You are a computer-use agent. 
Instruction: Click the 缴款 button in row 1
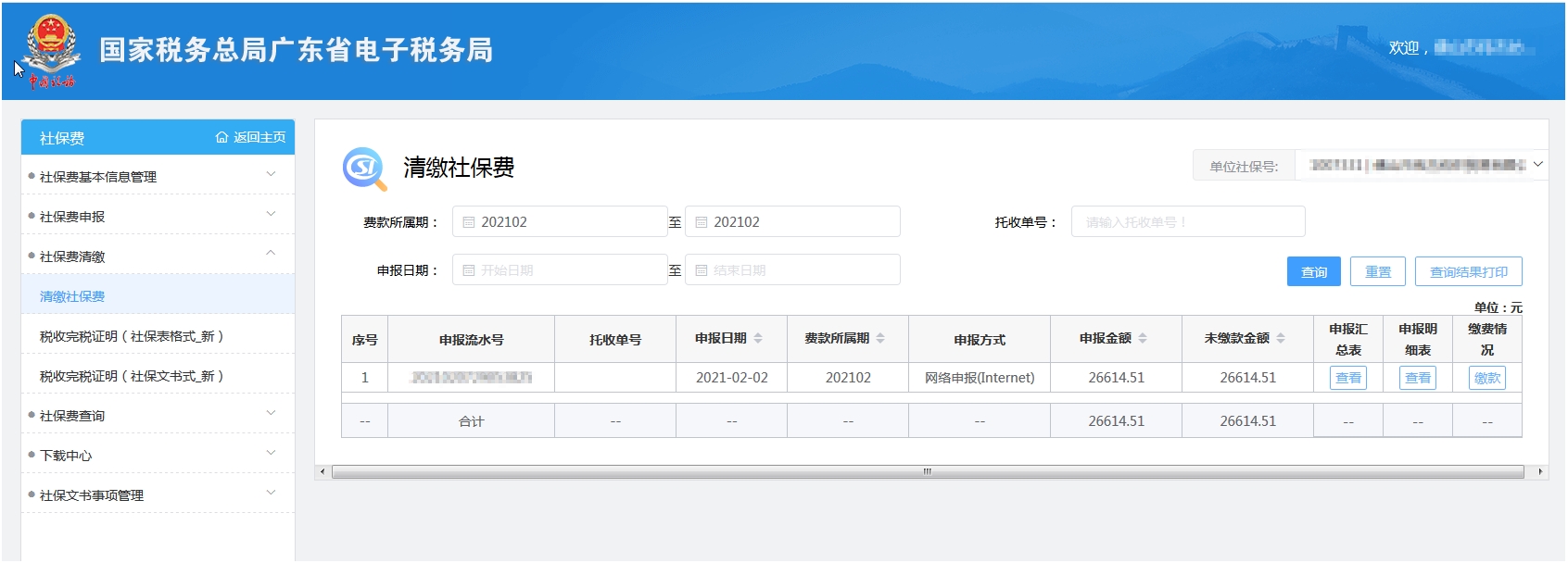pyautogui.click(x=1486, y=378)
